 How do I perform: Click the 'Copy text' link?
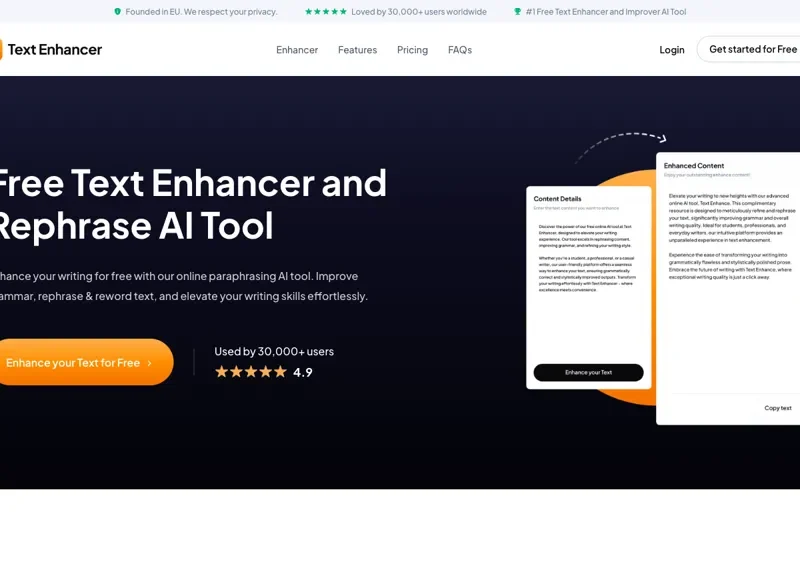click(x=777, y=407)
